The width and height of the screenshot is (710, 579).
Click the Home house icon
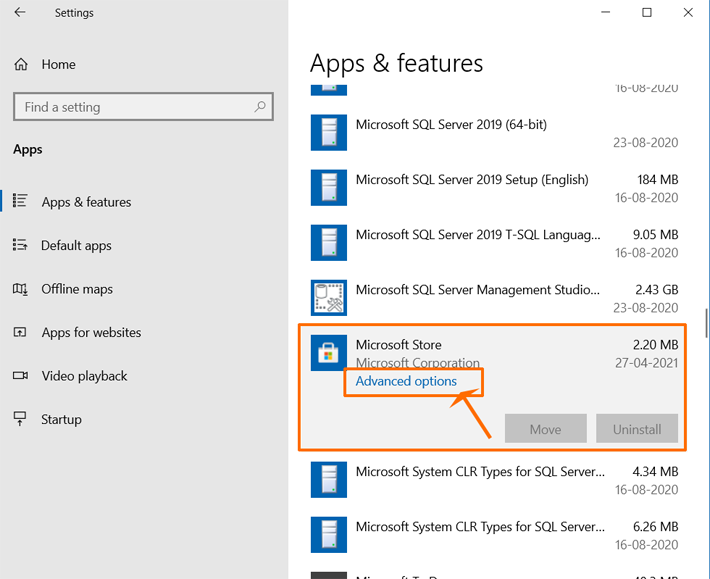21,64
